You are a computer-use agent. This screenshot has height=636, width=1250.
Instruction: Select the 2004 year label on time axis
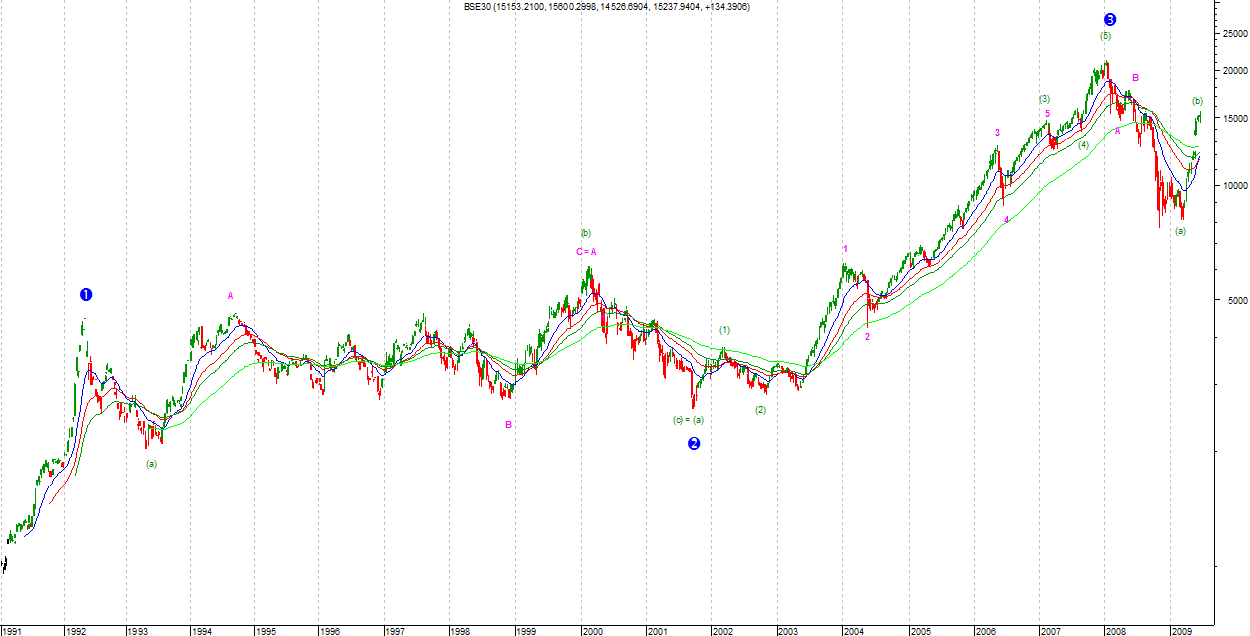pyautogui.click(x=854, y=631)
